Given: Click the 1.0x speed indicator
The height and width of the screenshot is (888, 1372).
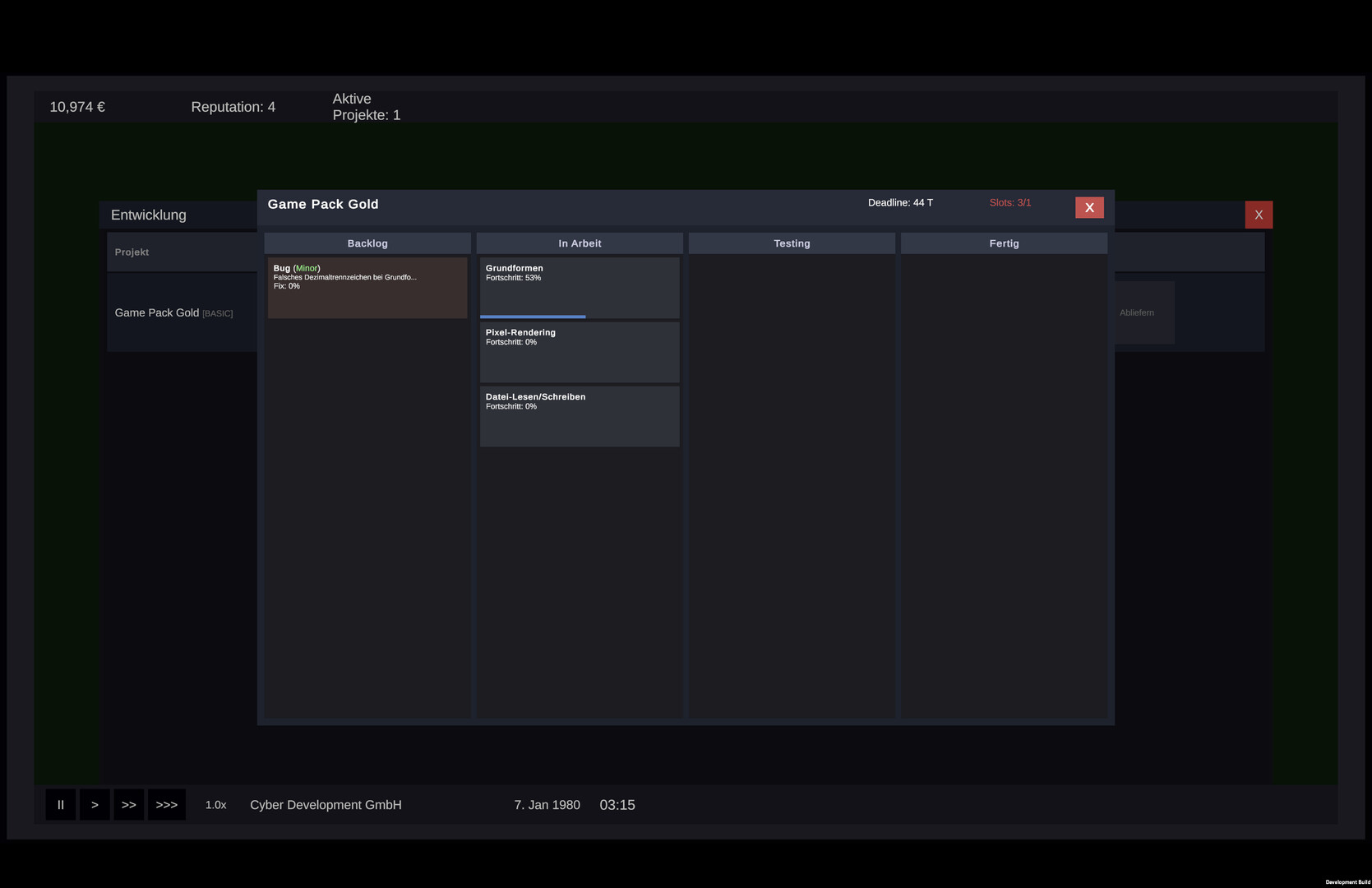Looking at the screenshot, I should pos(215,804).
